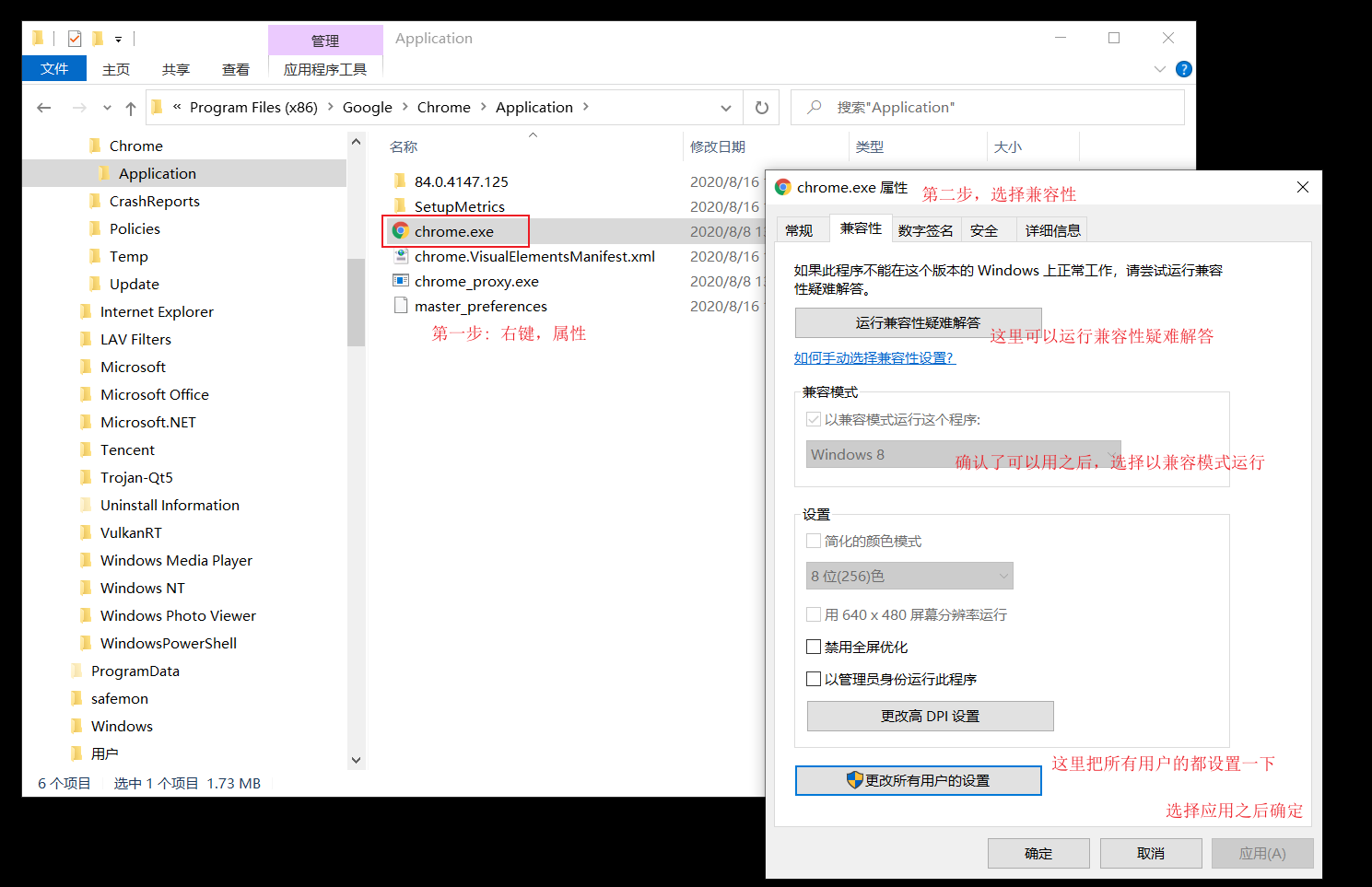The height and width of the screenshot is (887, 1372).
Task: Switch to 兼容性 tab in properties dialog
Action: click(x=861, y=228)
